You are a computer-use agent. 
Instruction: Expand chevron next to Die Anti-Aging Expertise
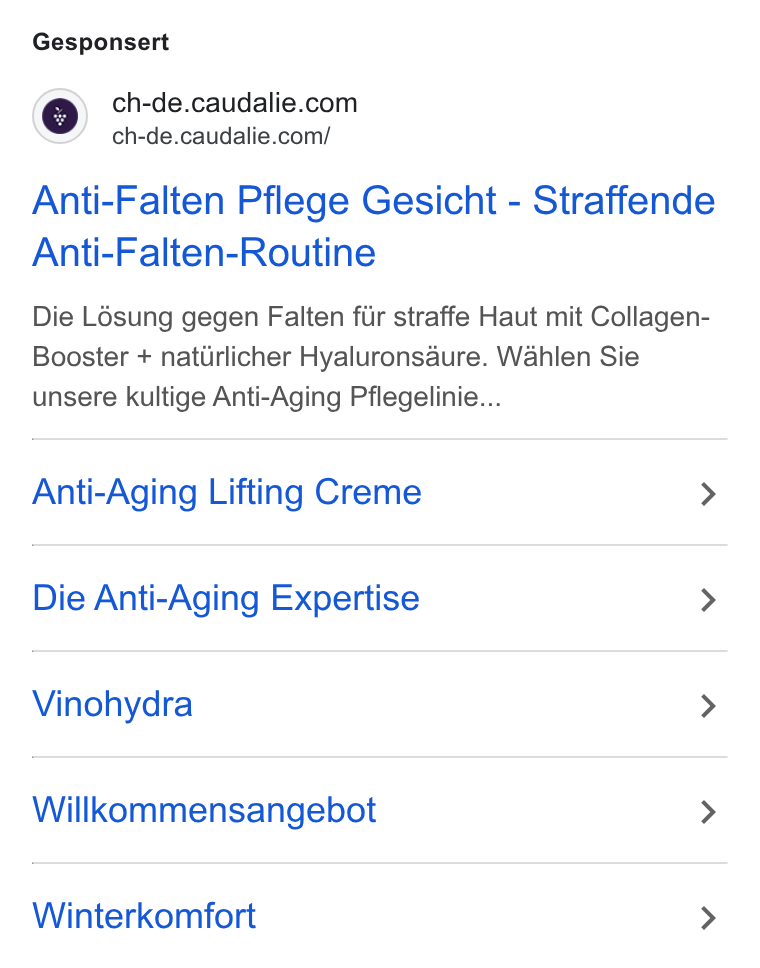tap(708, 600)
